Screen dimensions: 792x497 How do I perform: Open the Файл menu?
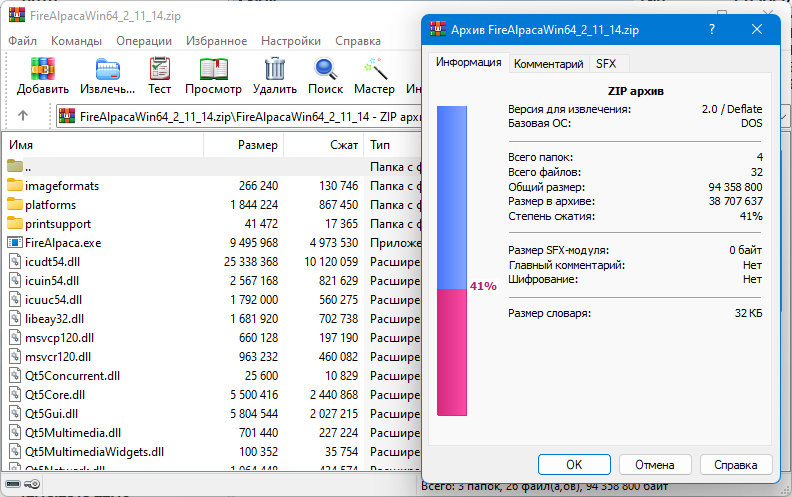[22, 40]
